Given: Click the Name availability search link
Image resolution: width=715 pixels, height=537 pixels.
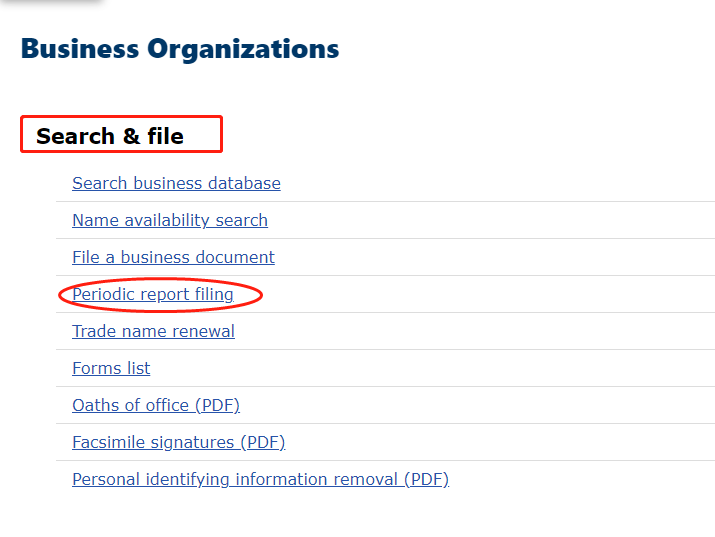Looking at the screenshot, I should [x=170, y=220].
